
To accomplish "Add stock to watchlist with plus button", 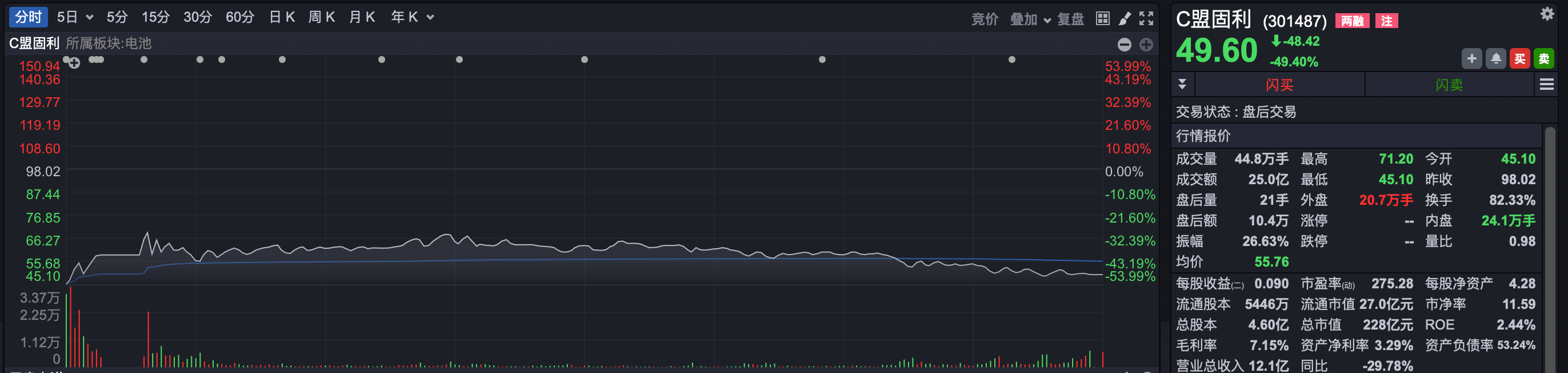I will pos(1471,58).
